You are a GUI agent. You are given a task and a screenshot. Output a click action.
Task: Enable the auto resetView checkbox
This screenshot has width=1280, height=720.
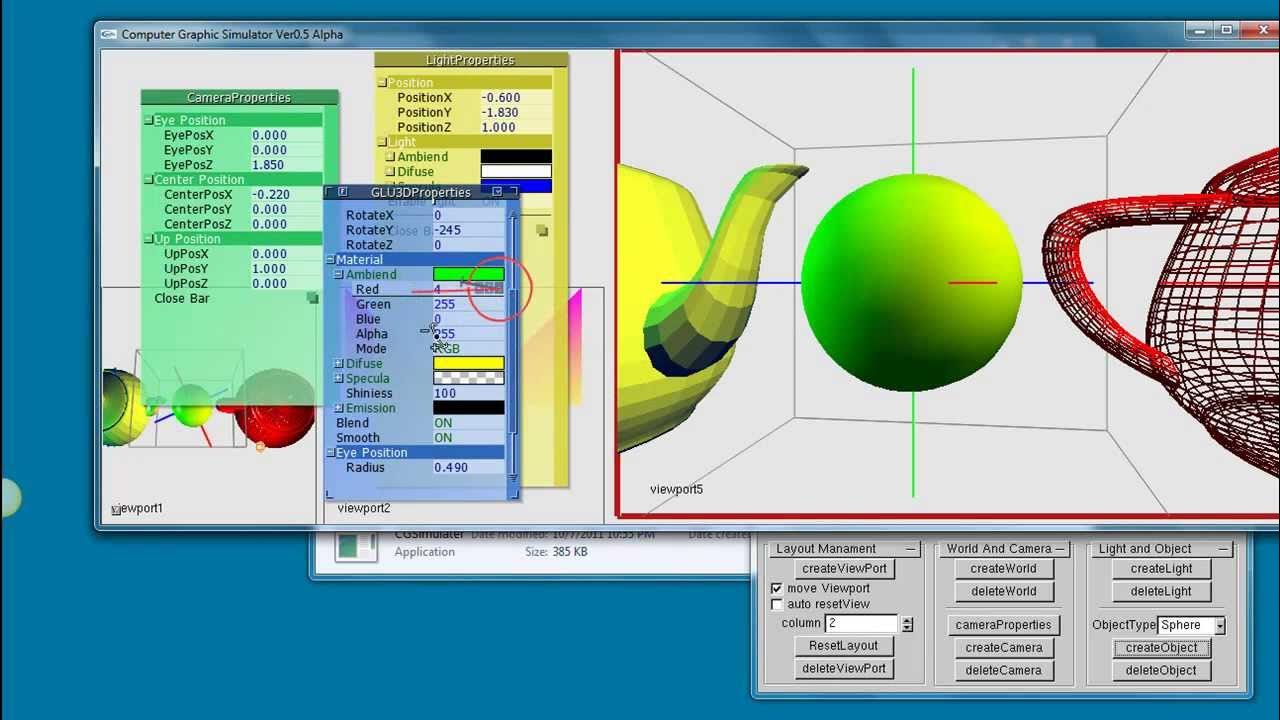(x=777, y=604)
